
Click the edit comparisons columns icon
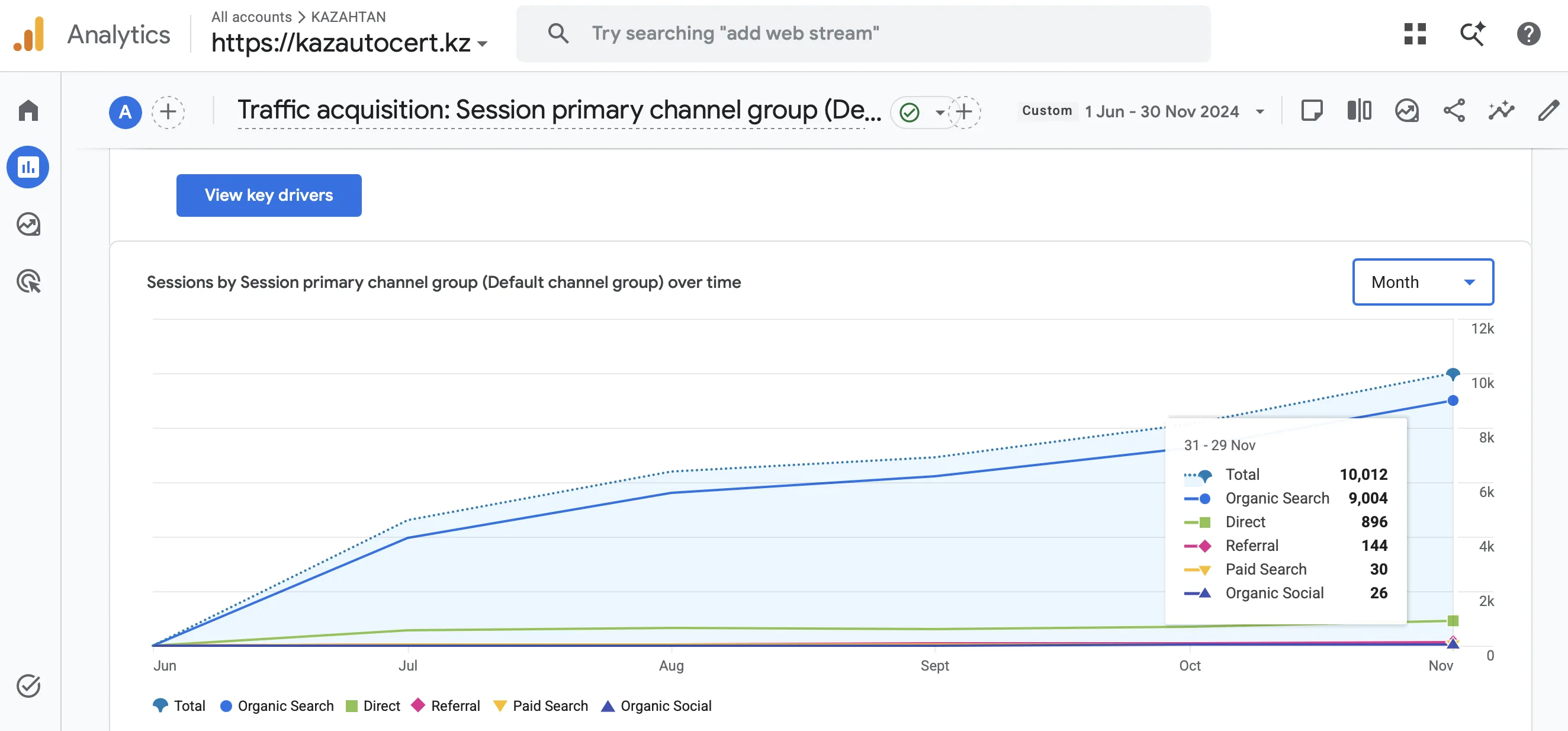point(1359,111)
